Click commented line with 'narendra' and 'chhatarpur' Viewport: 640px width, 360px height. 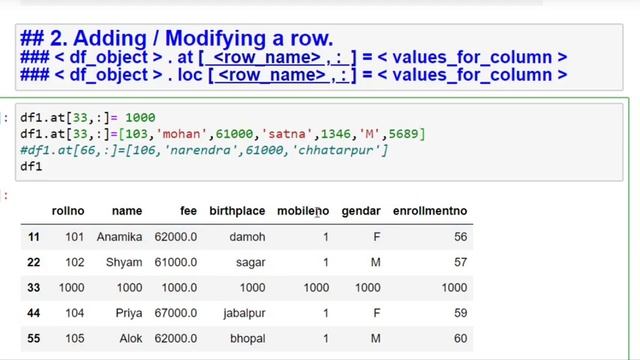click(204, 150)
